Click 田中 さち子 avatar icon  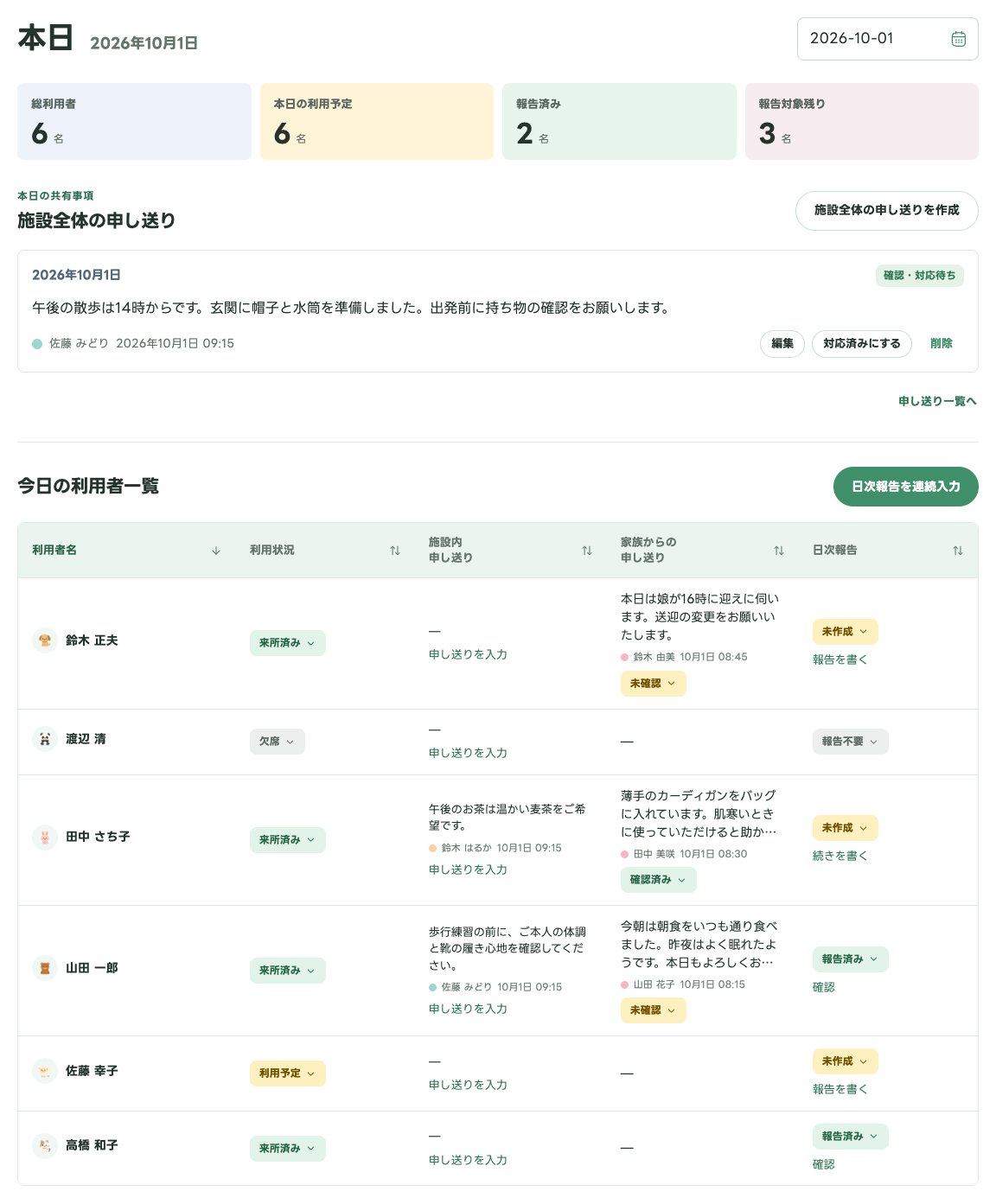45,837
